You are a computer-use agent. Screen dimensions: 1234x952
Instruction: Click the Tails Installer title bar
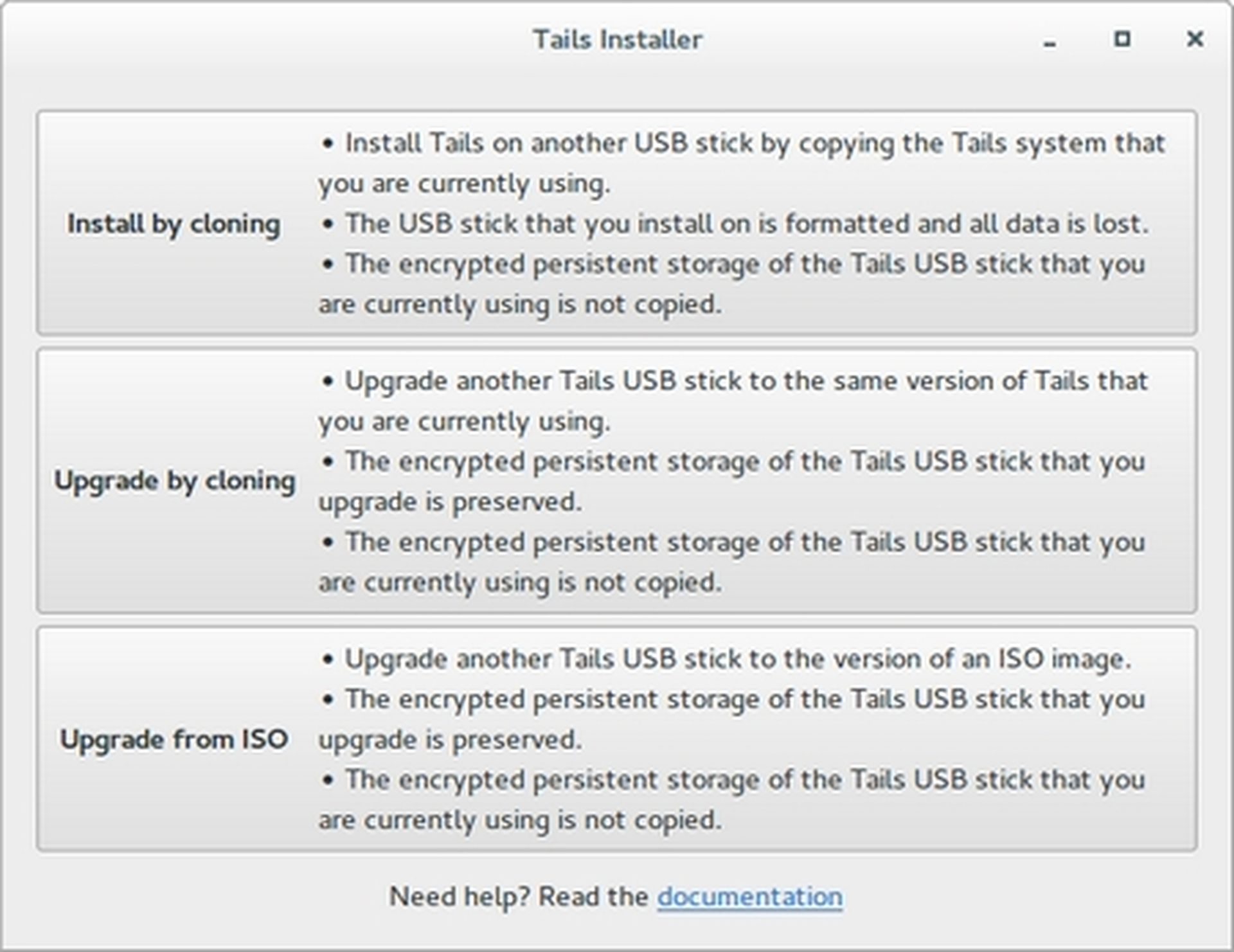click(617, 39)
